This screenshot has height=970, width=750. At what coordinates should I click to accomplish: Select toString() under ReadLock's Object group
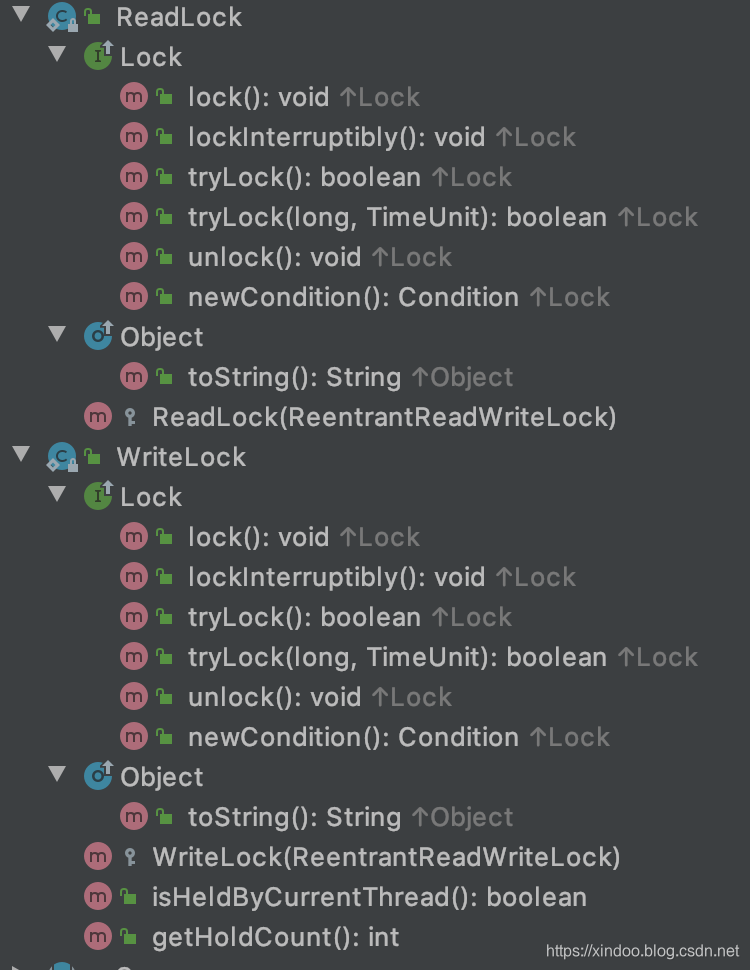click(294, 377)
